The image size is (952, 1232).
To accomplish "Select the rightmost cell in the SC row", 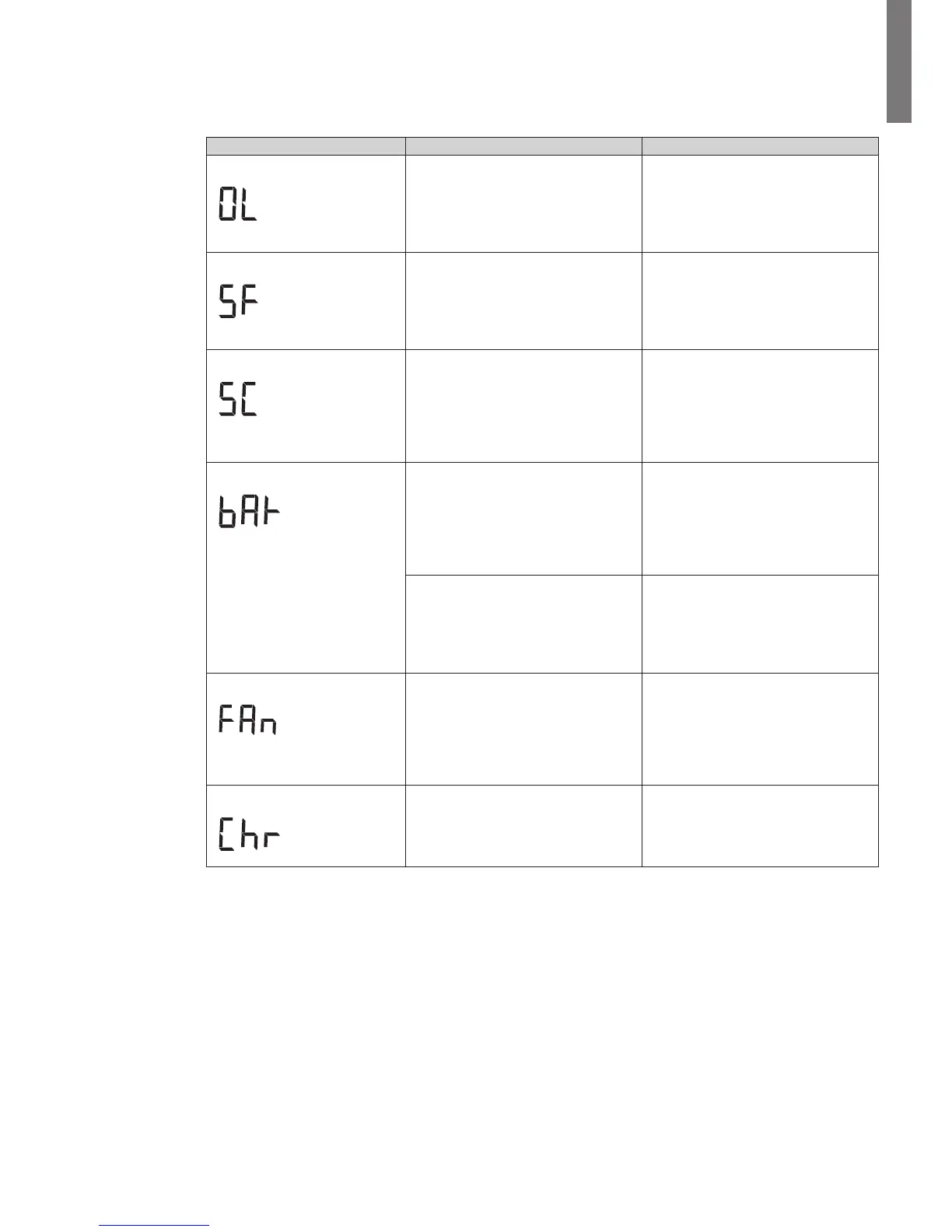I will click(x=760, y=406).
